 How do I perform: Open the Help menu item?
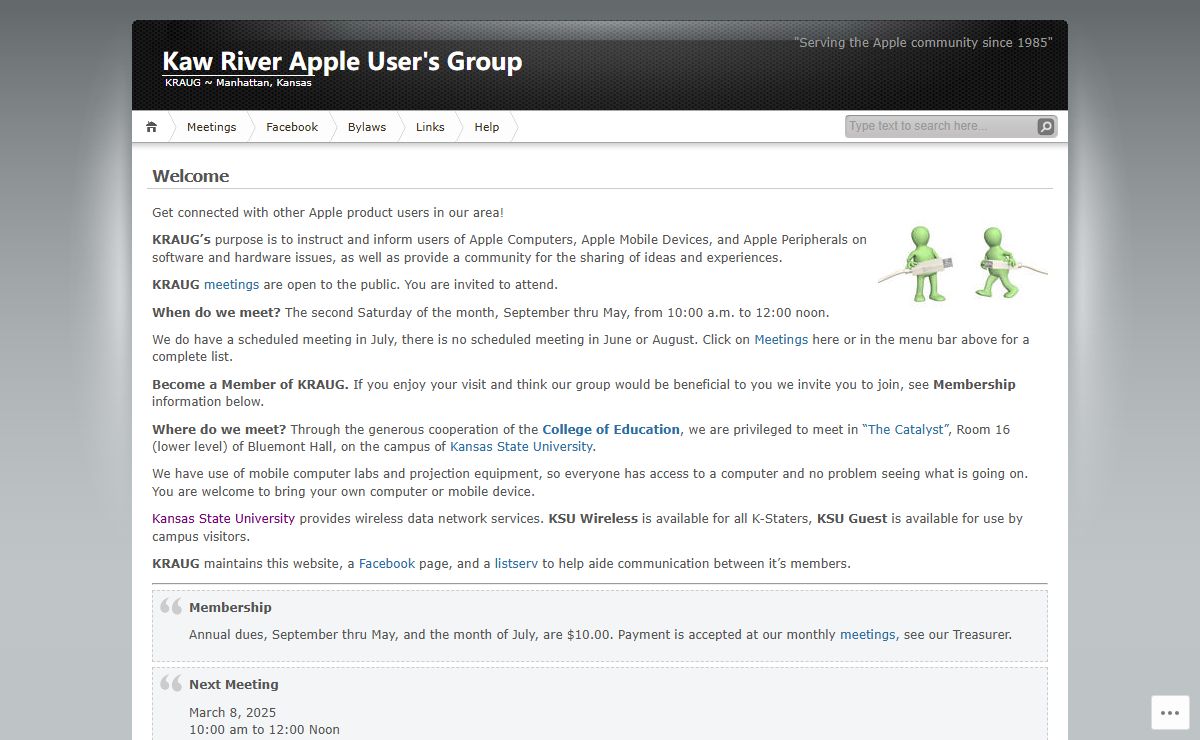487,127
